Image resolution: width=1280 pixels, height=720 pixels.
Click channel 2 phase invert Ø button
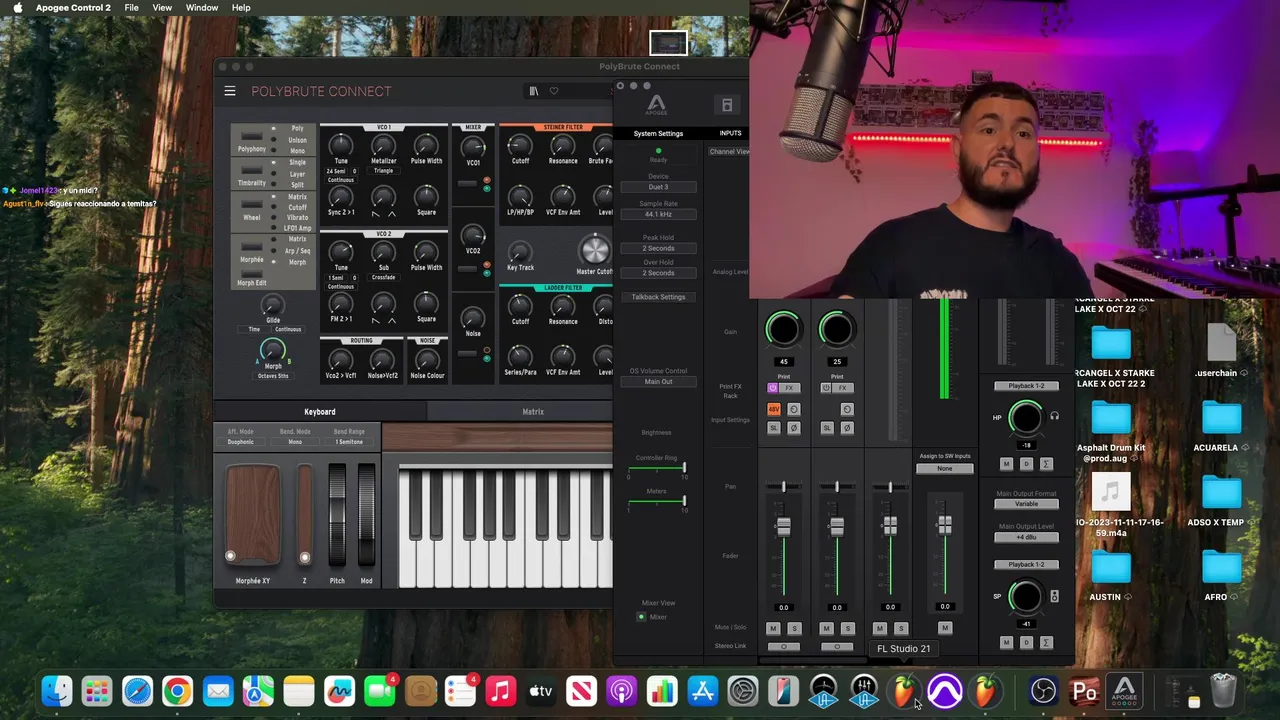tap(847, 428)
